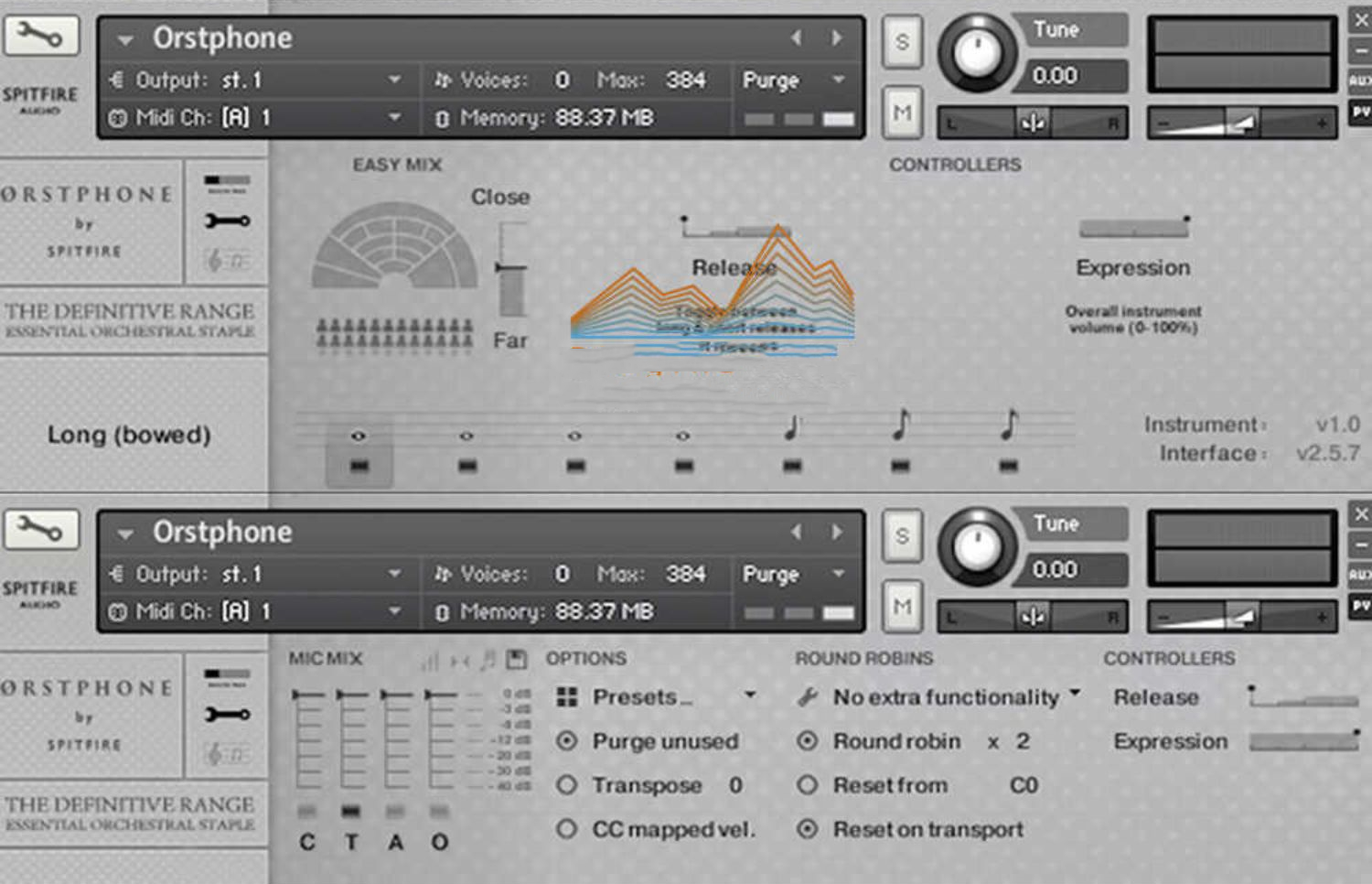Click the volume slider of upper instrument
The image size is (1372, 884).
coord(1242,123)
